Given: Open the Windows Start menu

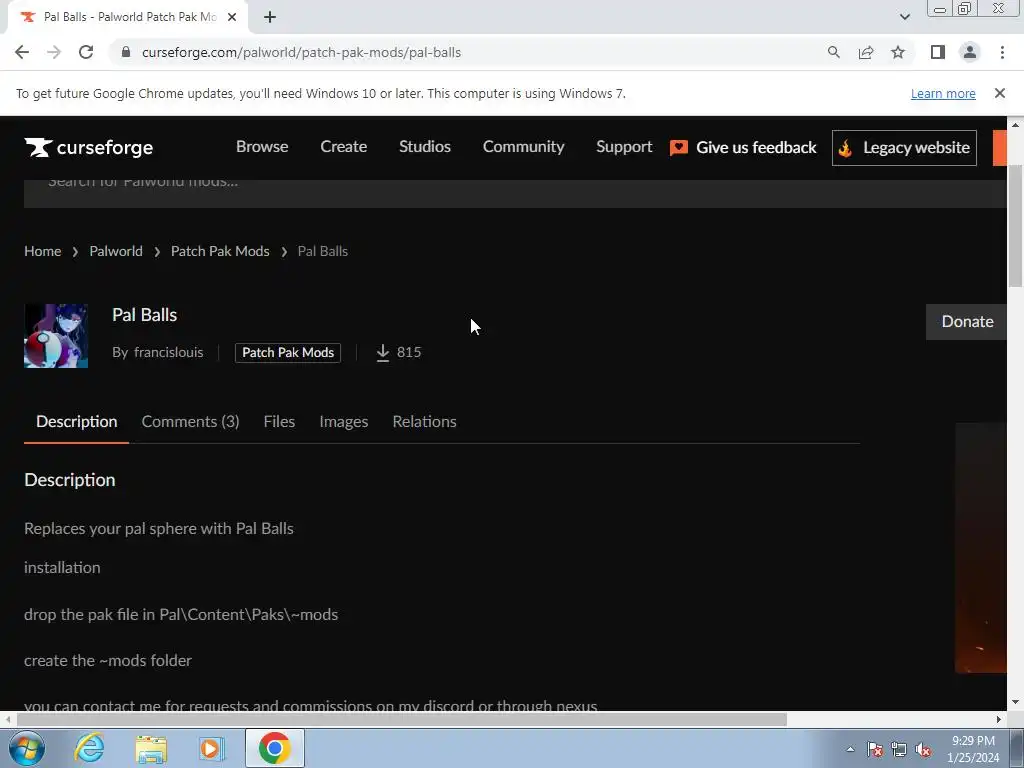Looking at the screenshot, I should pos(26,748).
